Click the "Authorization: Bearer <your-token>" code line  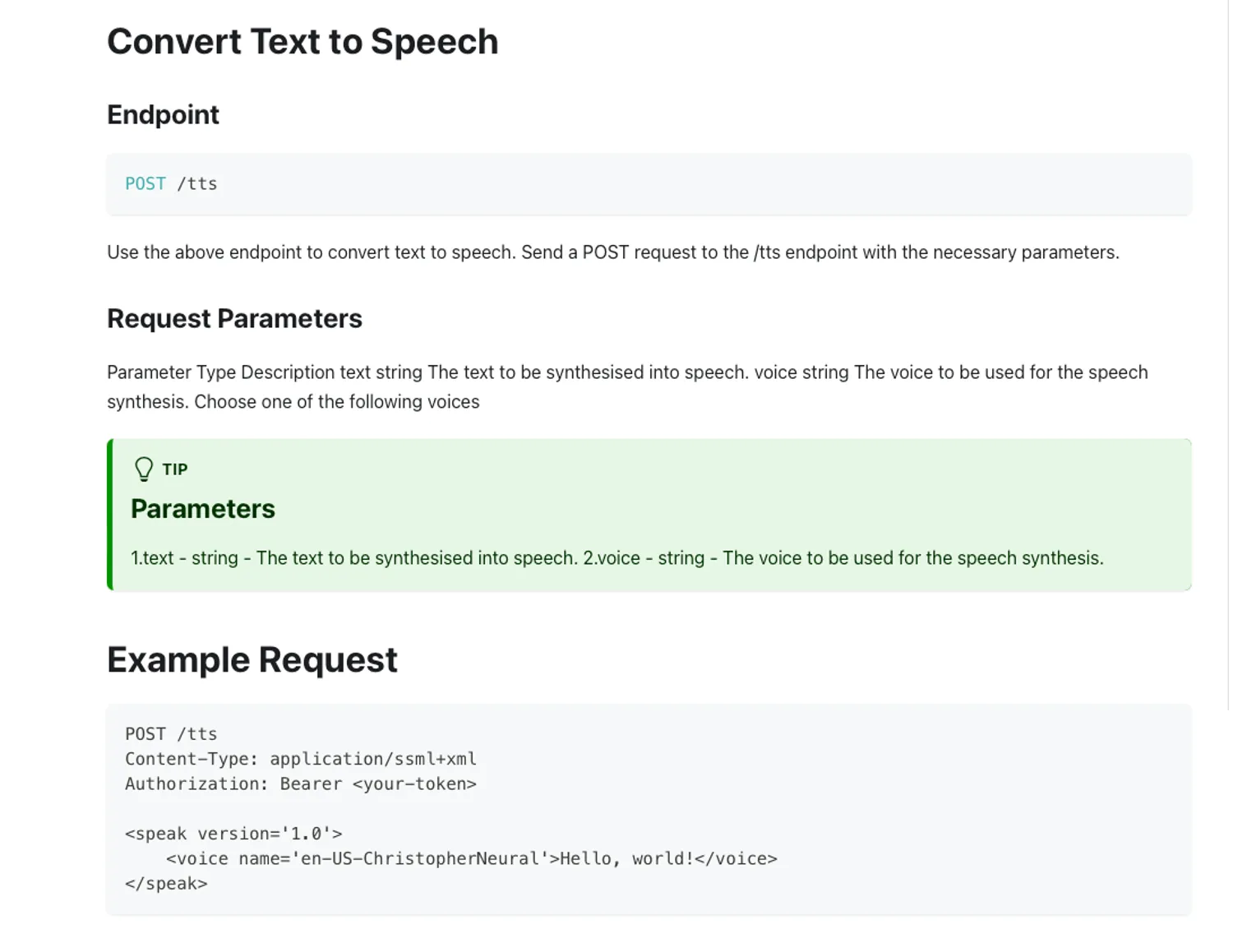click(x=301, y=784)
